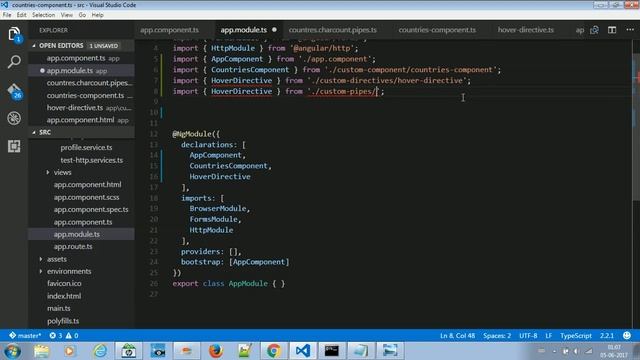The width and height of the screenshot is (640, 360).
Task: Click the errors count icon in status bar
Action: pos(56,336)
